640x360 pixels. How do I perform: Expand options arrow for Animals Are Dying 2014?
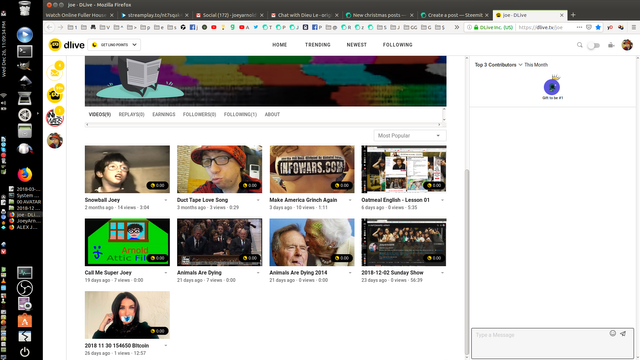click(x=350, y=273)
